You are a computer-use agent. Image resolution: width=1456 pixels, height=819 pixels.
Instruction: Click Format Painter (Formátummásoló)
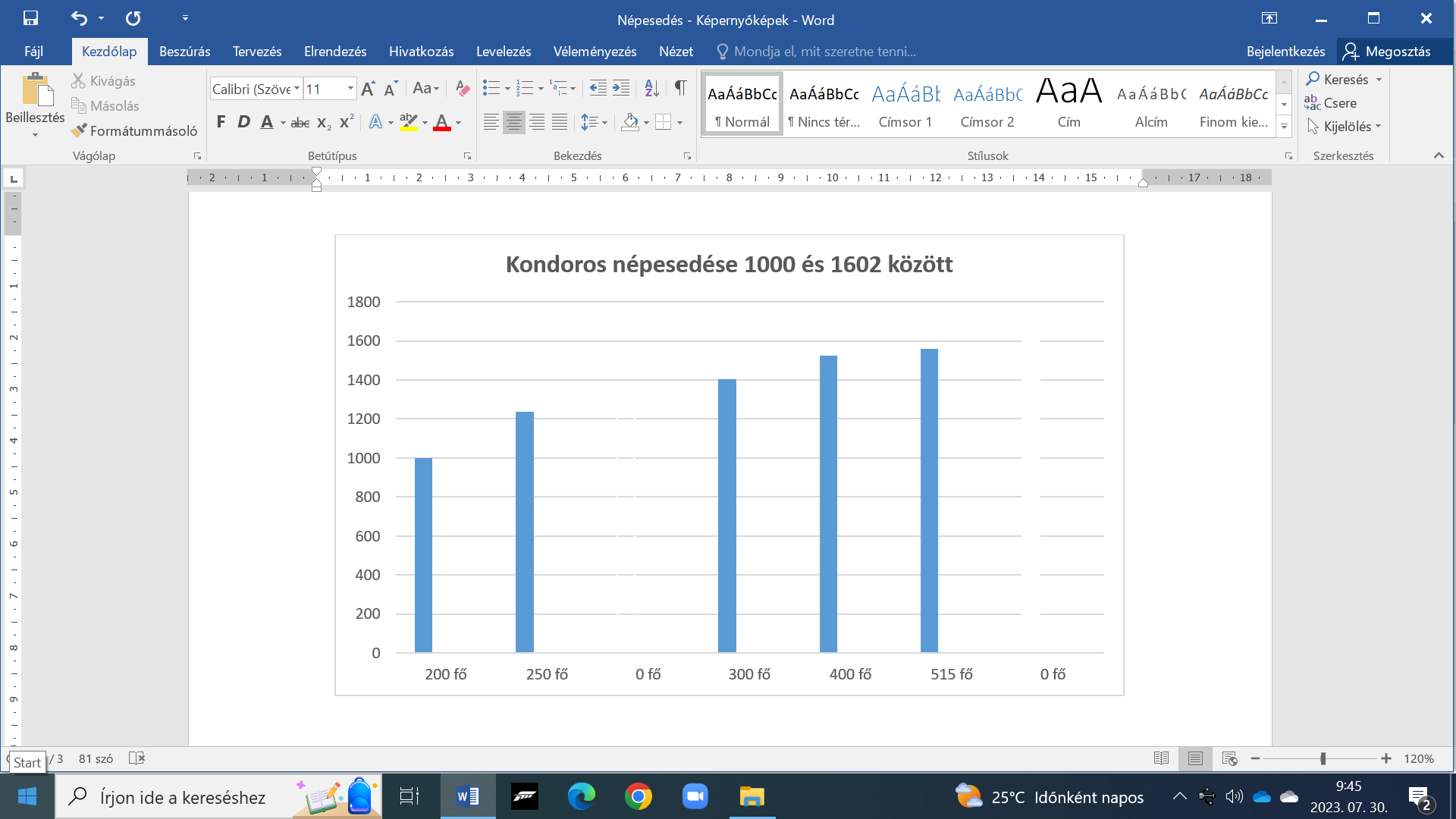[x=134, y=130]
